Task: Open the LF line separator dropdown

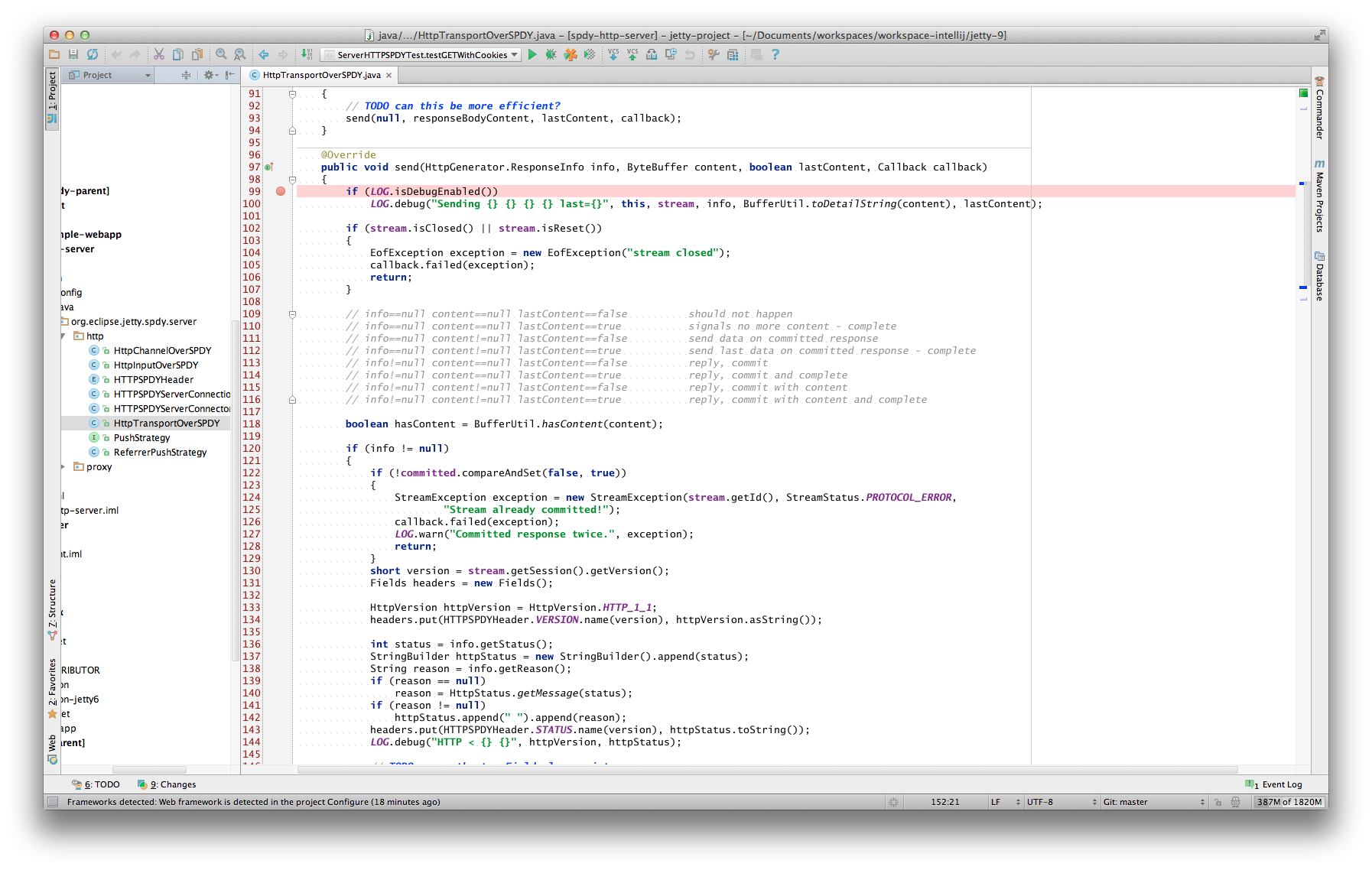Action: 1004,802
